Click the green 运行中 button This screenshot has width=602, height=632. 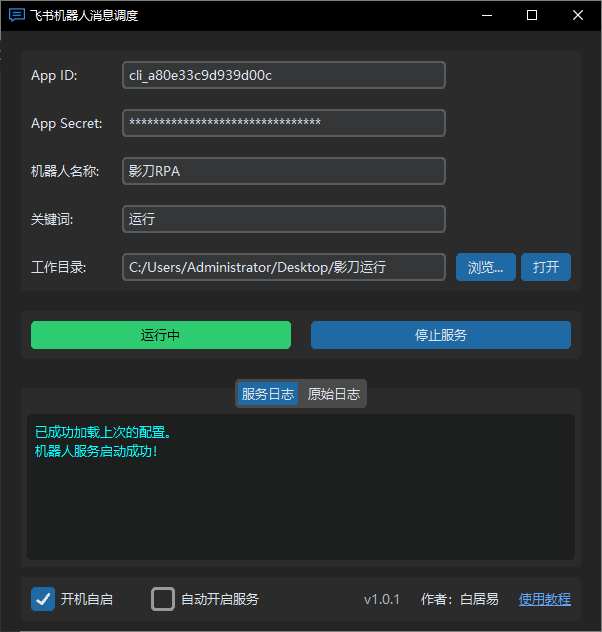(161, 335)
